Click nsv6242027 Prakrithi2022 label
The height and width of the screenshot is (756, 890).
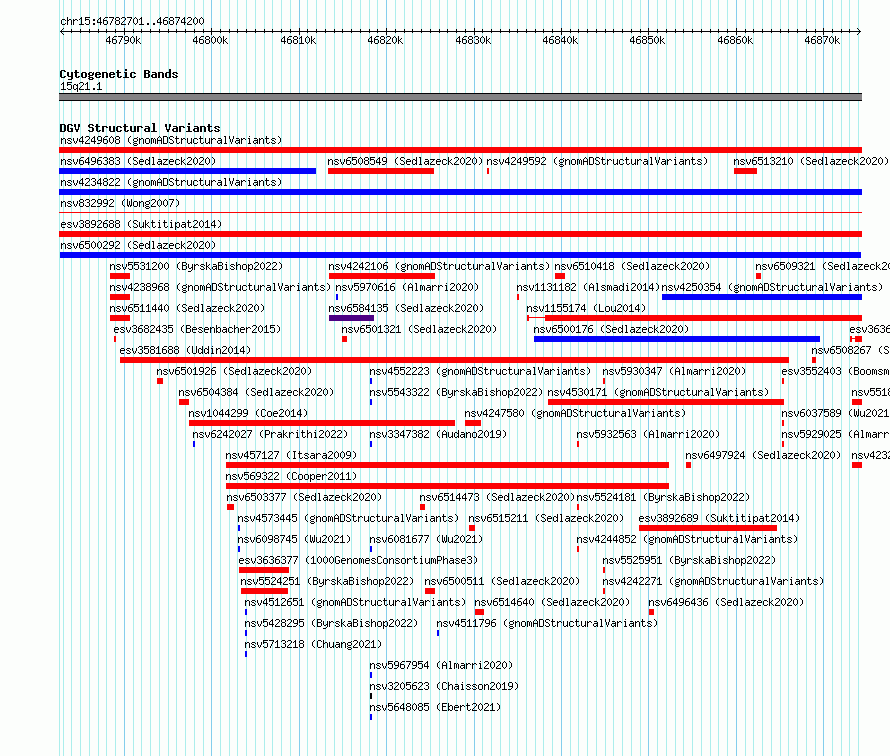(270, 434)
